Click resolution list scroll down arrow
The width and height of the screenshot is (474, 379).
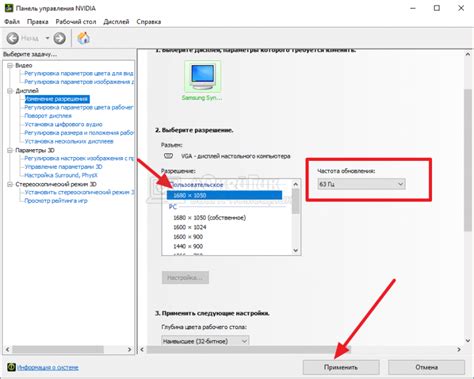[x=295, y=251]
